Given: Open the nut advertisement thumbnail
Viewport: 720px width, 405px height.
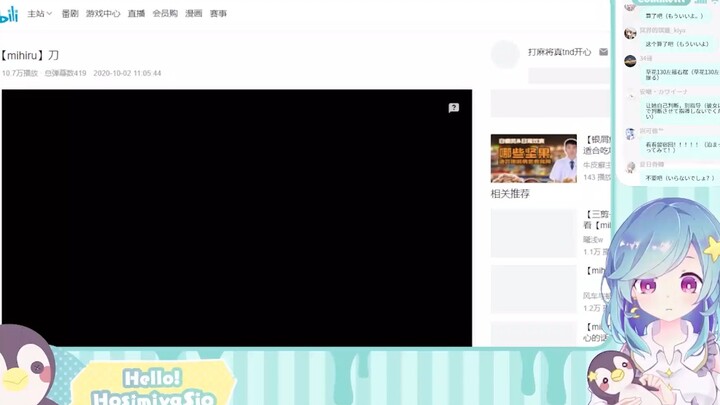Looking at the screenshot, I should click(x=533, y=159).
